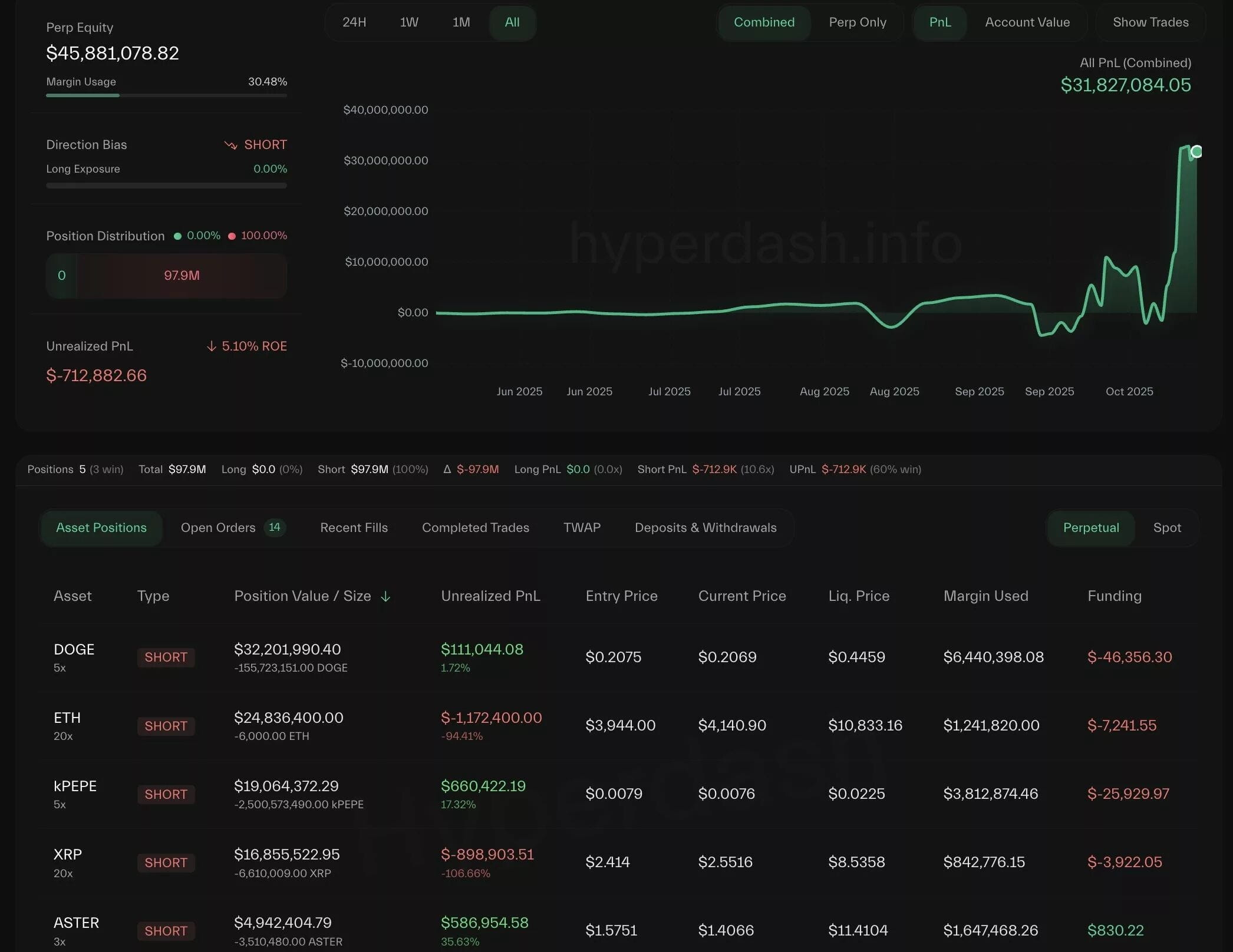Open Deposits & Withdrawals tab
Viewport: 1233px width, 952px height.
pos(705,528)
